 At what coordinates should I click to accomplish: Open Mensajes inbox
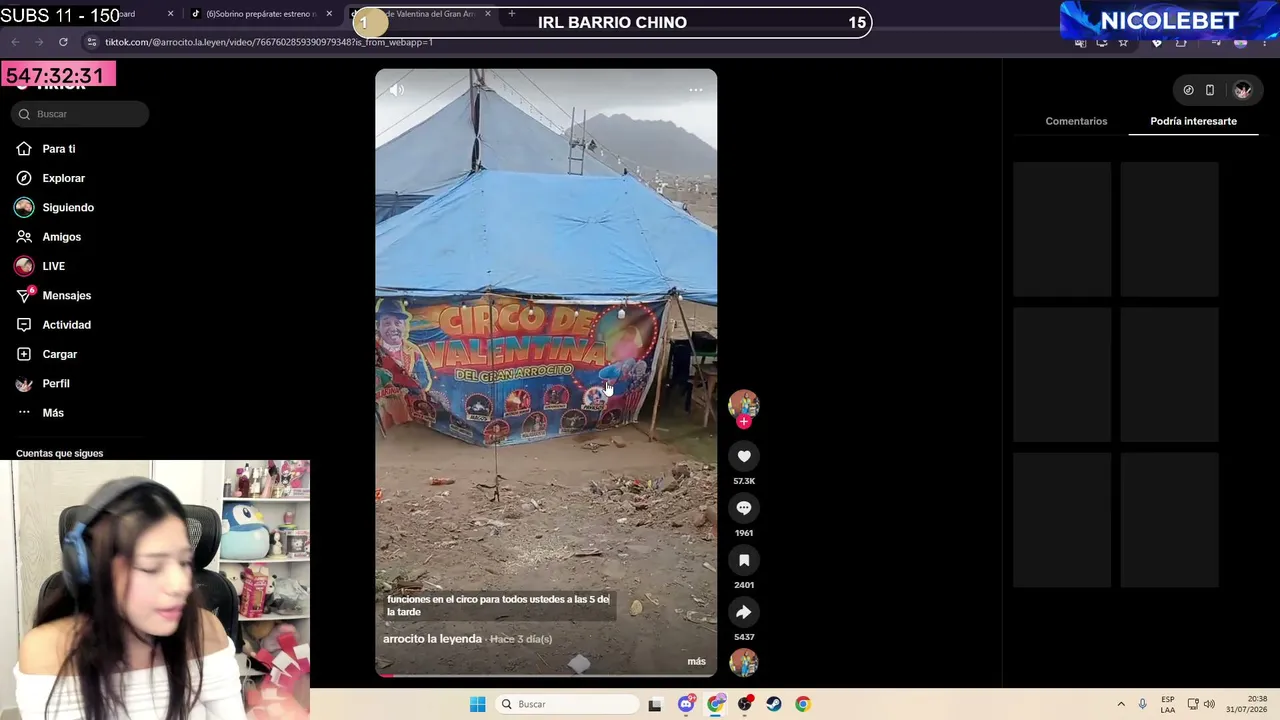point(54,296)
